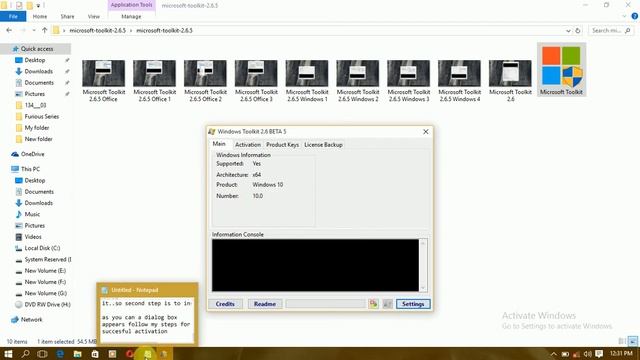Refresh the Explorer folder view
Viewport: 640px width, 360px height.
pos(578,30)
